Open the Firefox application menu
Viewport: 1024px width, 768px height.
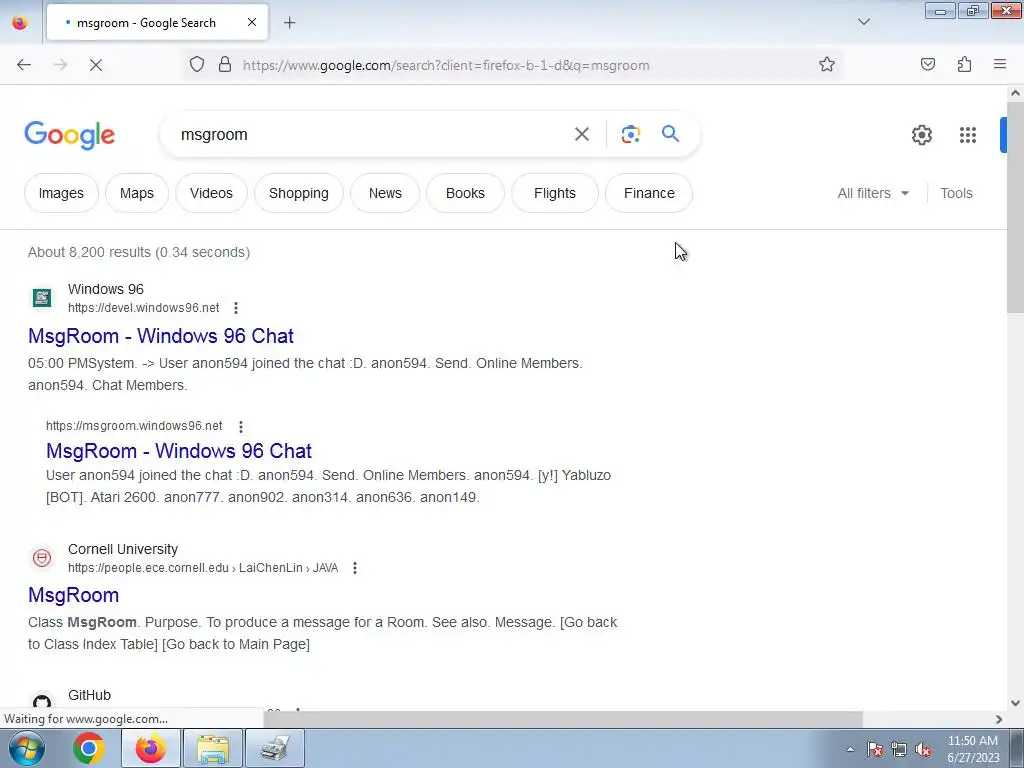click(x=1000, y=65)
